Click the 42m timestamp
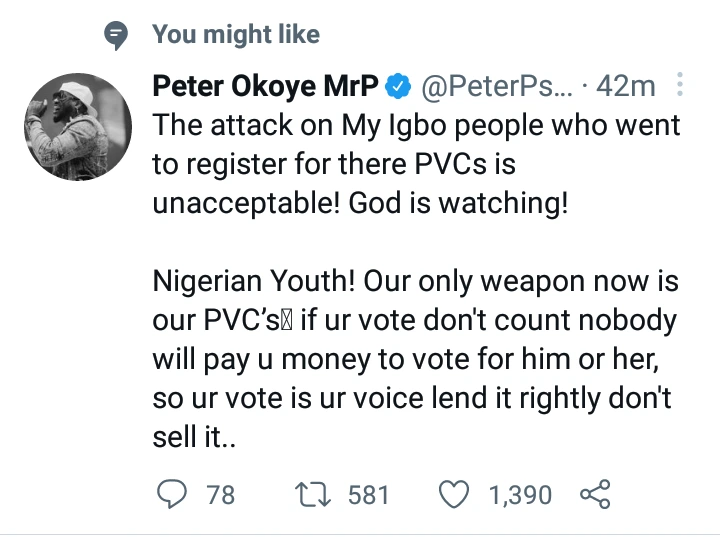The width and height of the screenshot is (720, 540). 626,87
